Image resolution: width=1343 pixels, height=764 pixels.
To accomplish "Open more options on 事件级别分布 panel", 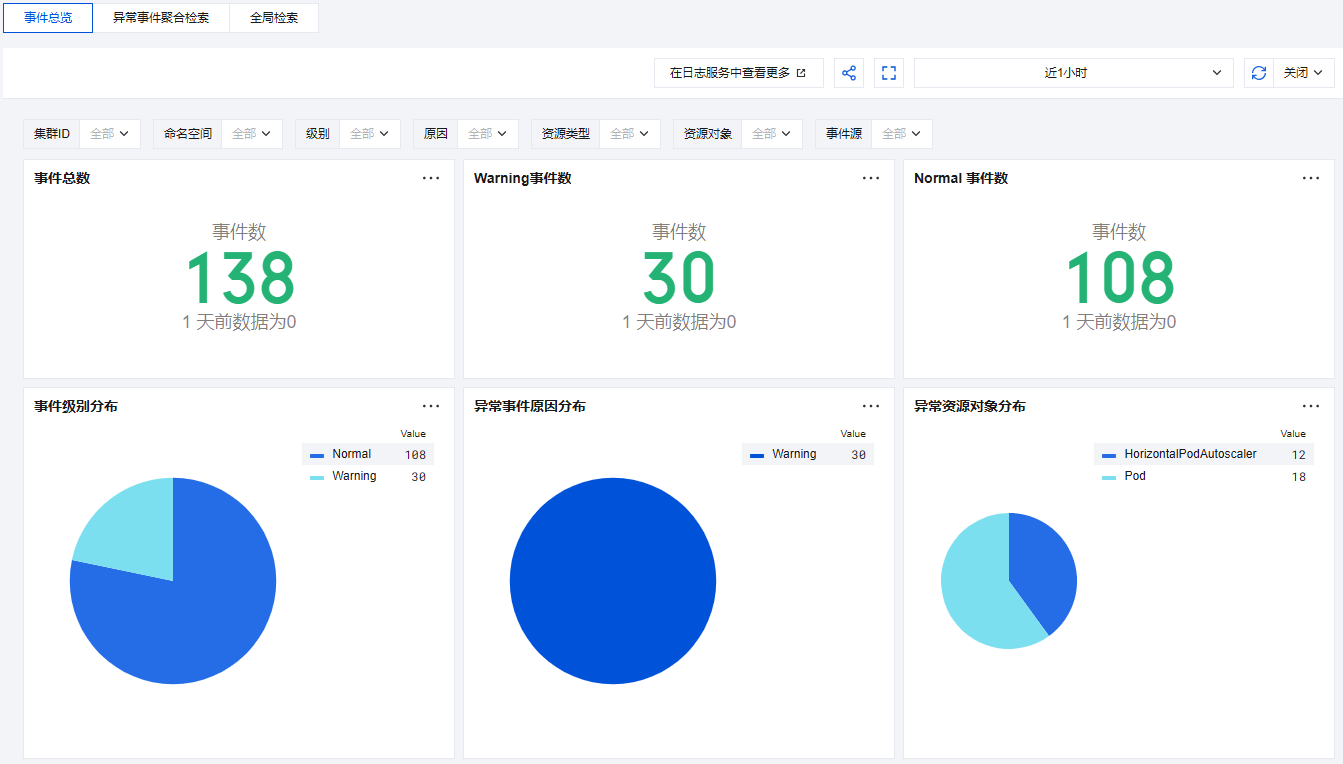I will point(431,406).
